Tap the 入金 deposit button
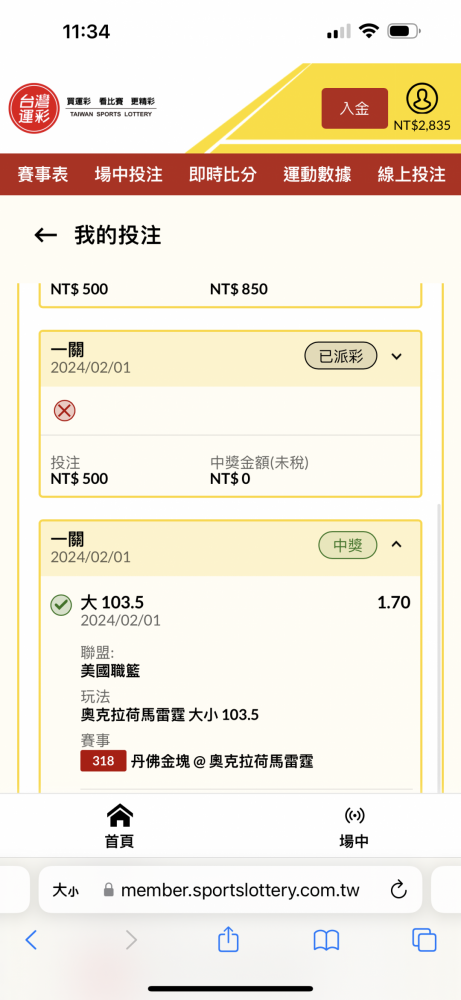461x1000 pixels. (x=355, y=108)
